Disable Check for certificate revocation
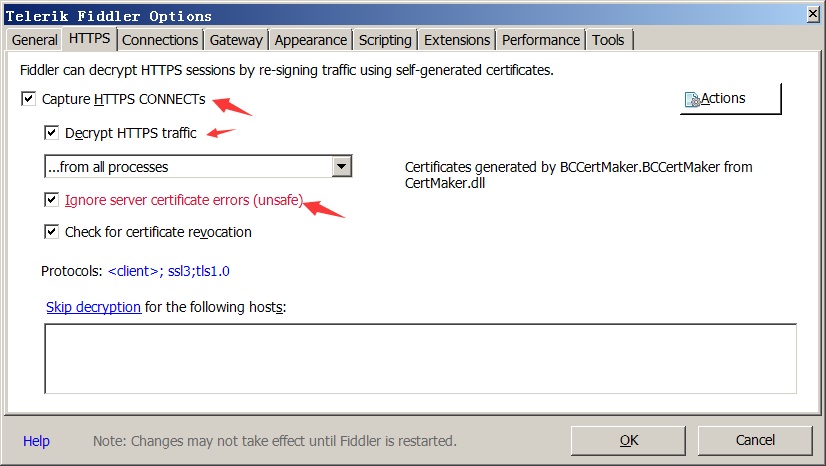 point(51,232)
